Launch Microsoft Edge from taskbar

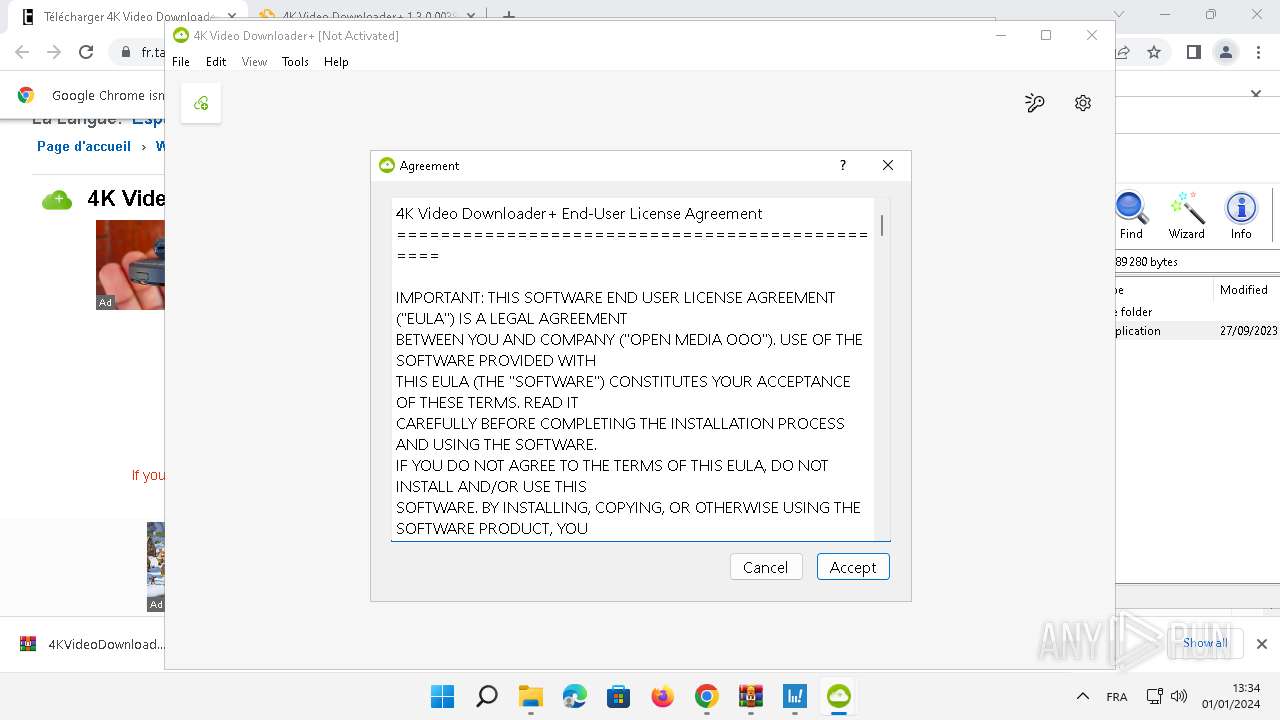[x=575, y=696]
